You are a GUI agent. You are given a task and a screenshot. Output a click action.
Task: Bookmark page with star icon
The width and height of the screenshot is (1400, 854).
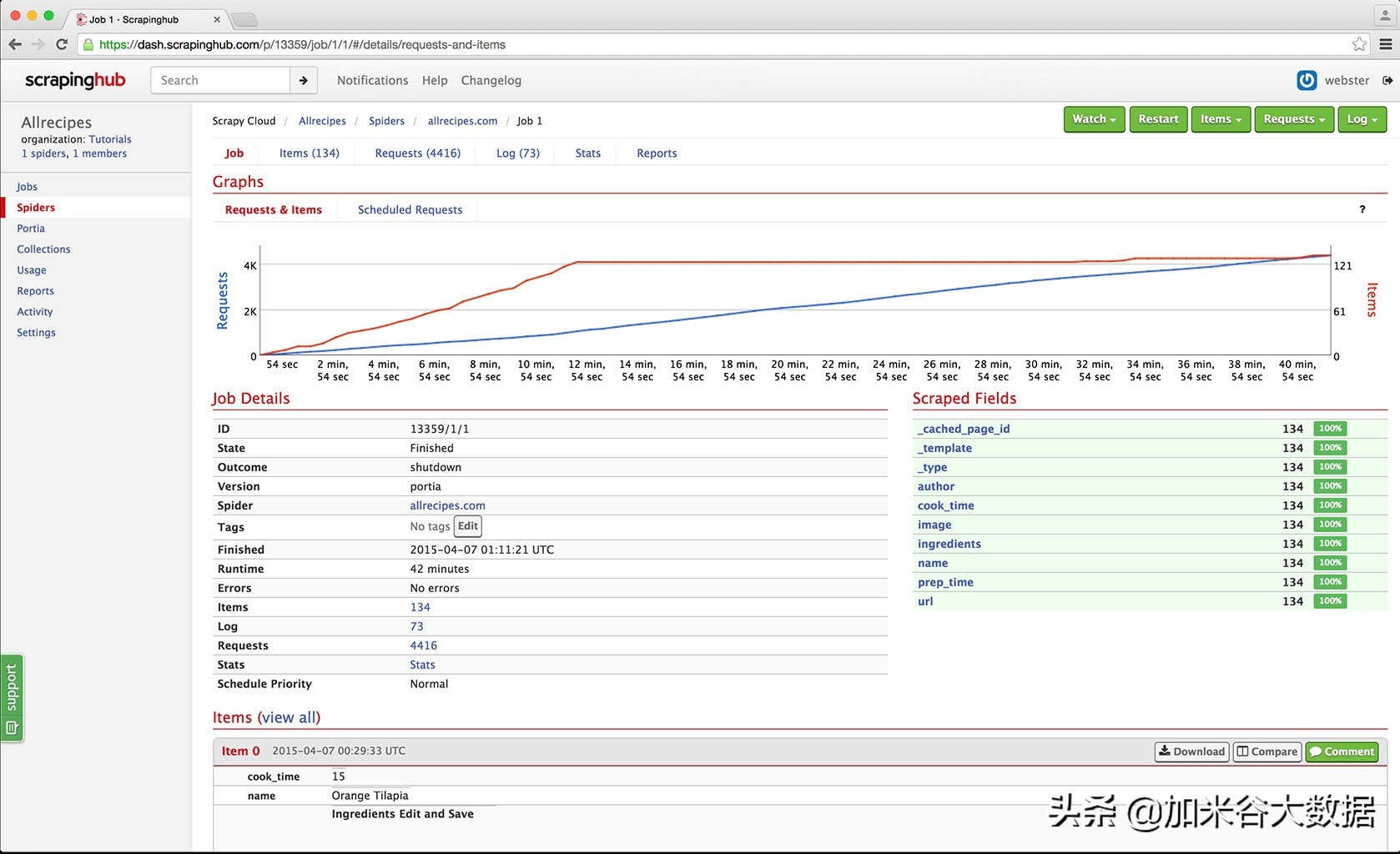point(1360,44)
